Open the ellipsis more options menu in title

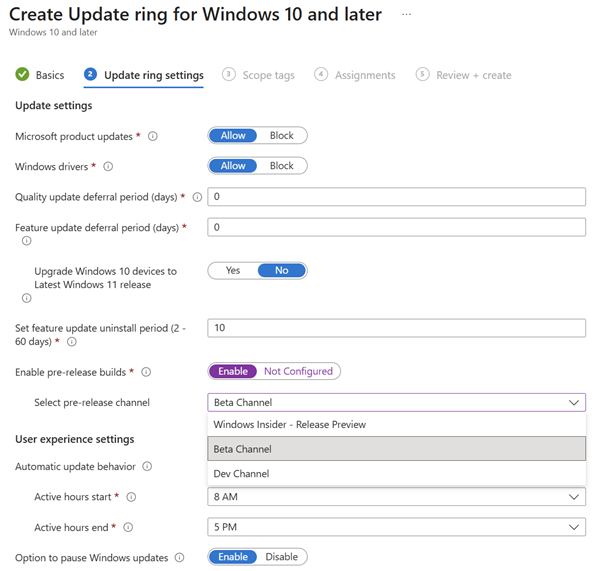point(405,15)
